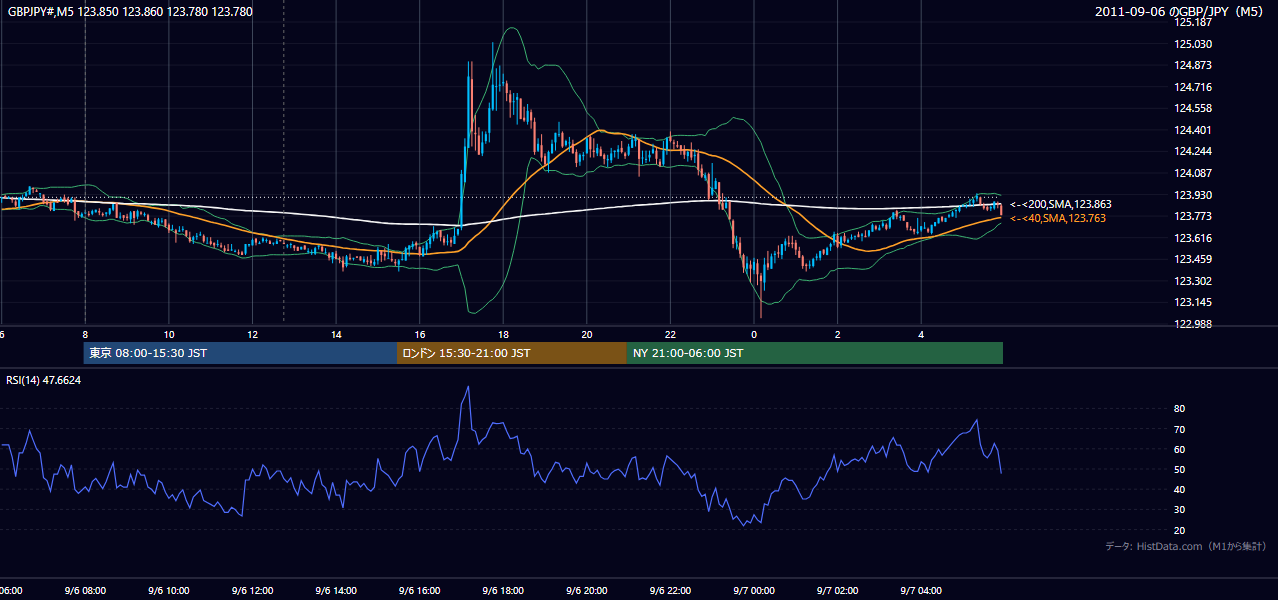Click price axis label 124.716
This screenshot has width=1278, height=600.
click(x=1193, y=87)
